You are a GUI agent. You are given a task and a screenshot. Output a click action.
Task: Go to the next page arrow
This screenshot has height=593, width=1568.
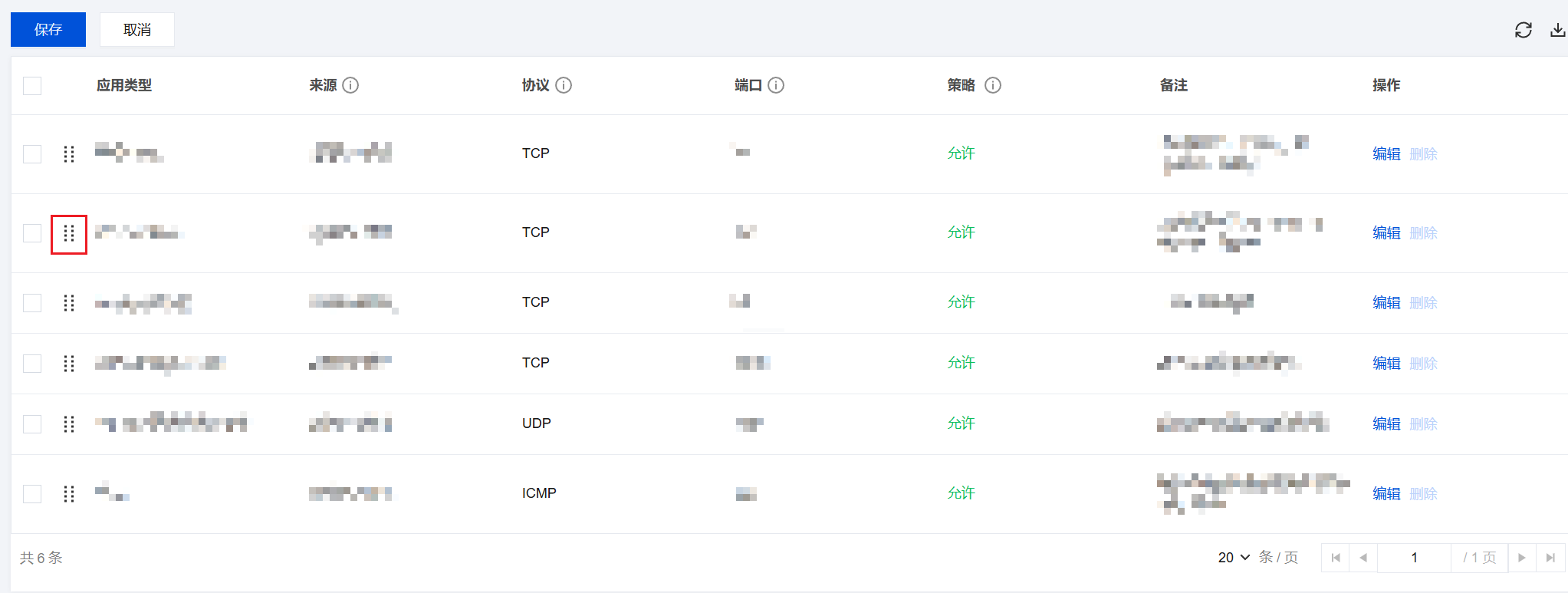1521,558
